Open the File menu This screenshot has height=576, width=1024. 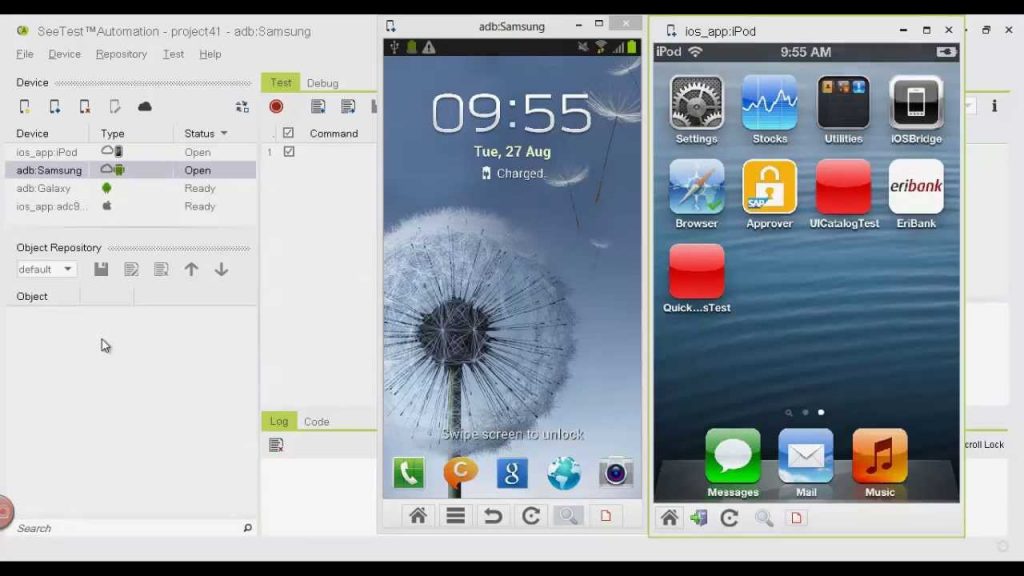coord(25,54)
